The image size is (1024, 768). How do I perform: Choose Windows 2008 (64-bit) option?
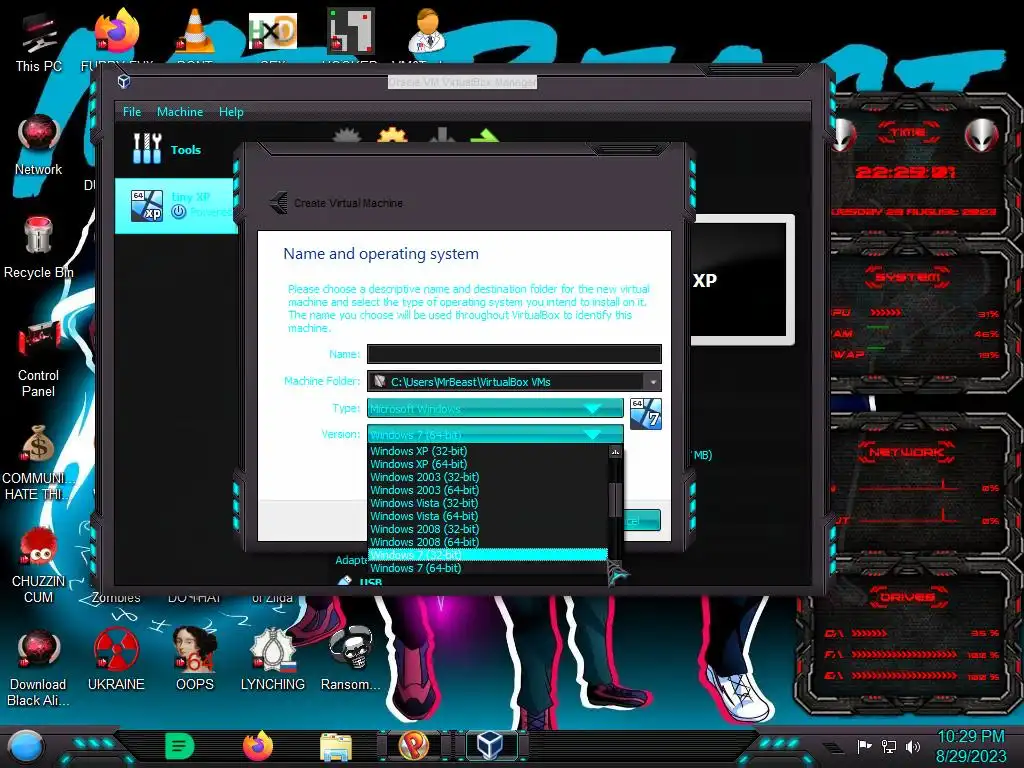(x=488, y=542)
